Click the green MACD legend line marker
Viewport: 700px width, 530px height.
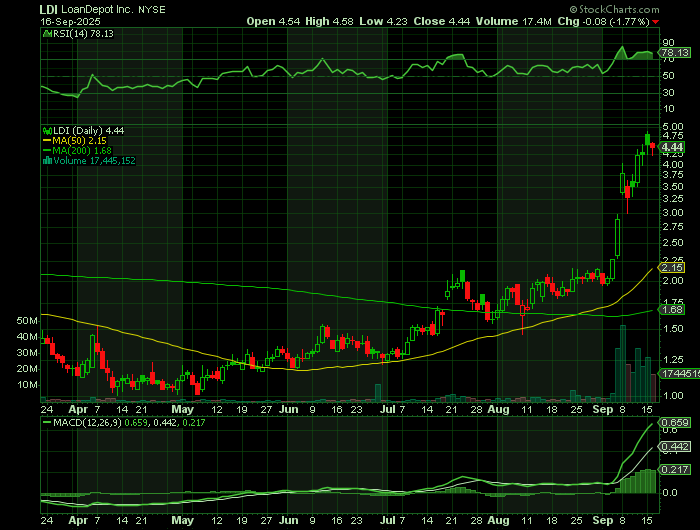tap(46, 422)
